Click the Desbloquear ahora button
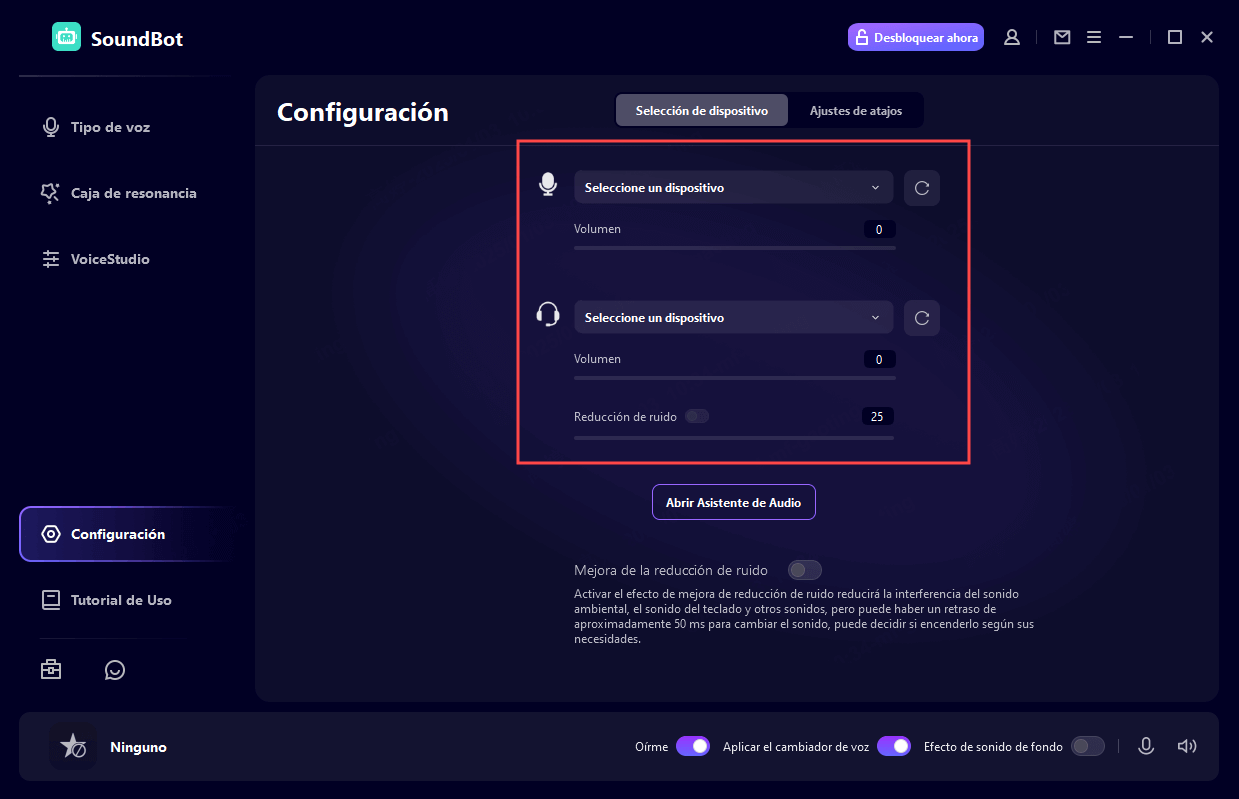The width and height of the screenshot is (1239, 799). click(x=915, y=36)
